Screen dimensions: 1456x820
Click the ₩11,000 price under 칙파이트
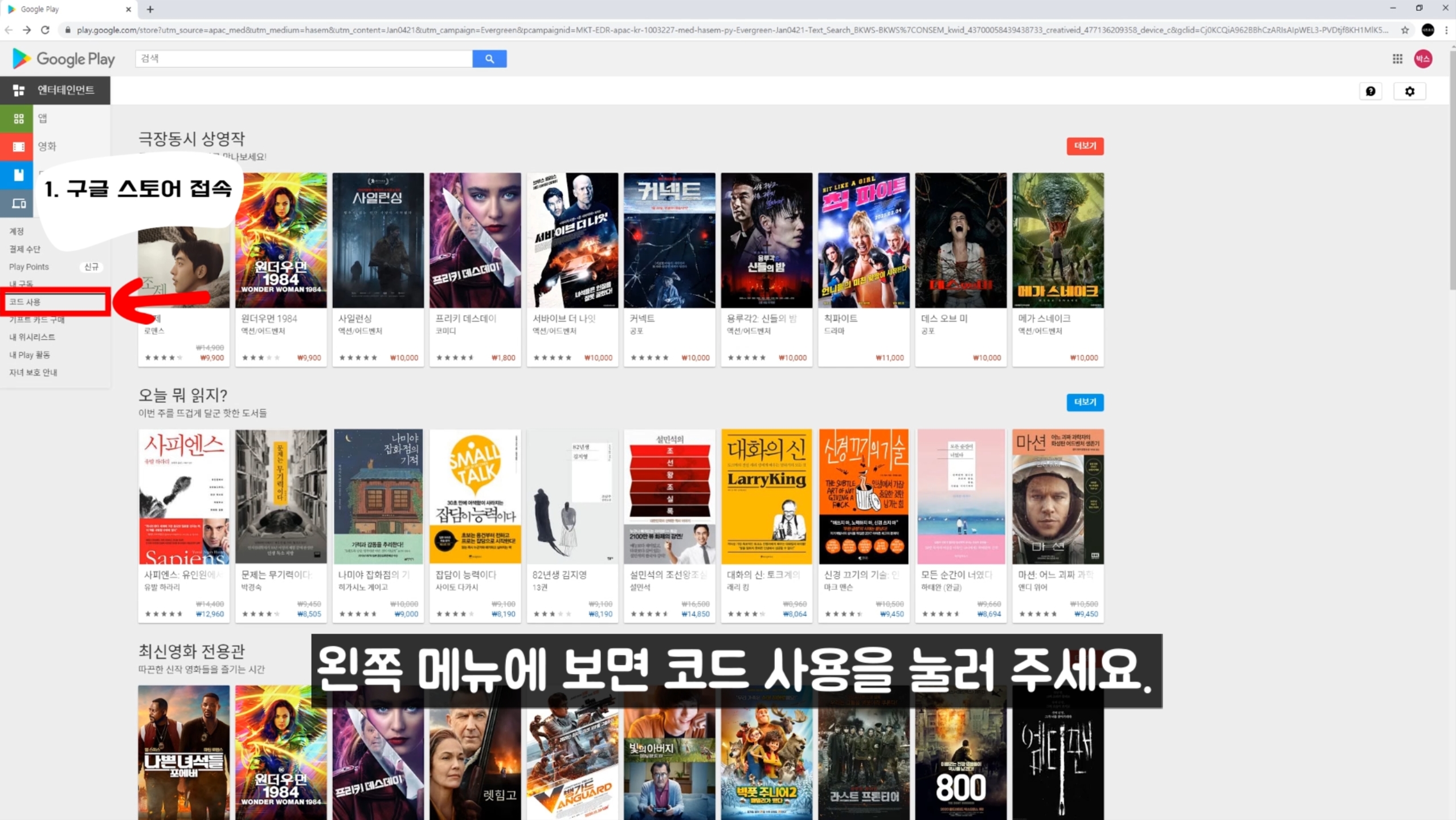tap(890, 358)
